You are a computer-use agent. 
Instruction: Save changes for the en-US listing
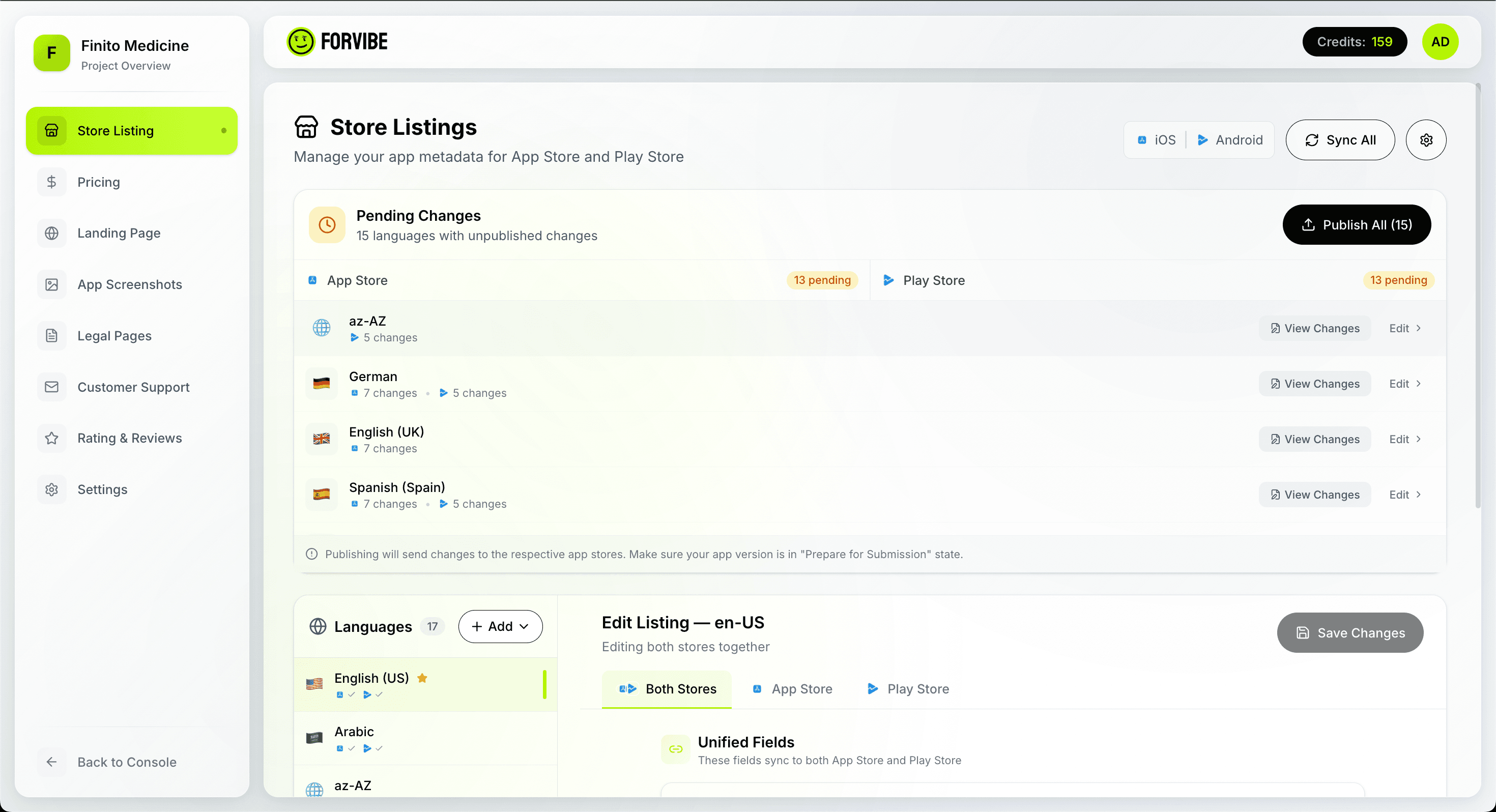click(1349, 632)
